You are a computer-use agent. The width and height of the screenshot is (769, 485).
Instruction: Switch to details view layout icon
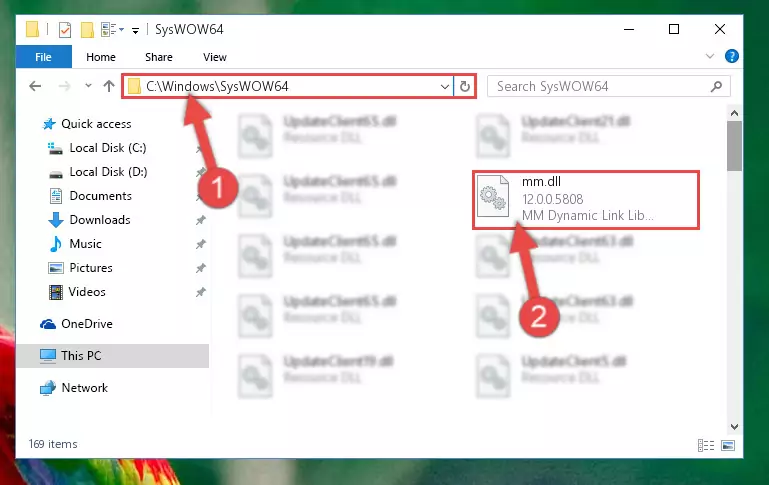[706, 445]
